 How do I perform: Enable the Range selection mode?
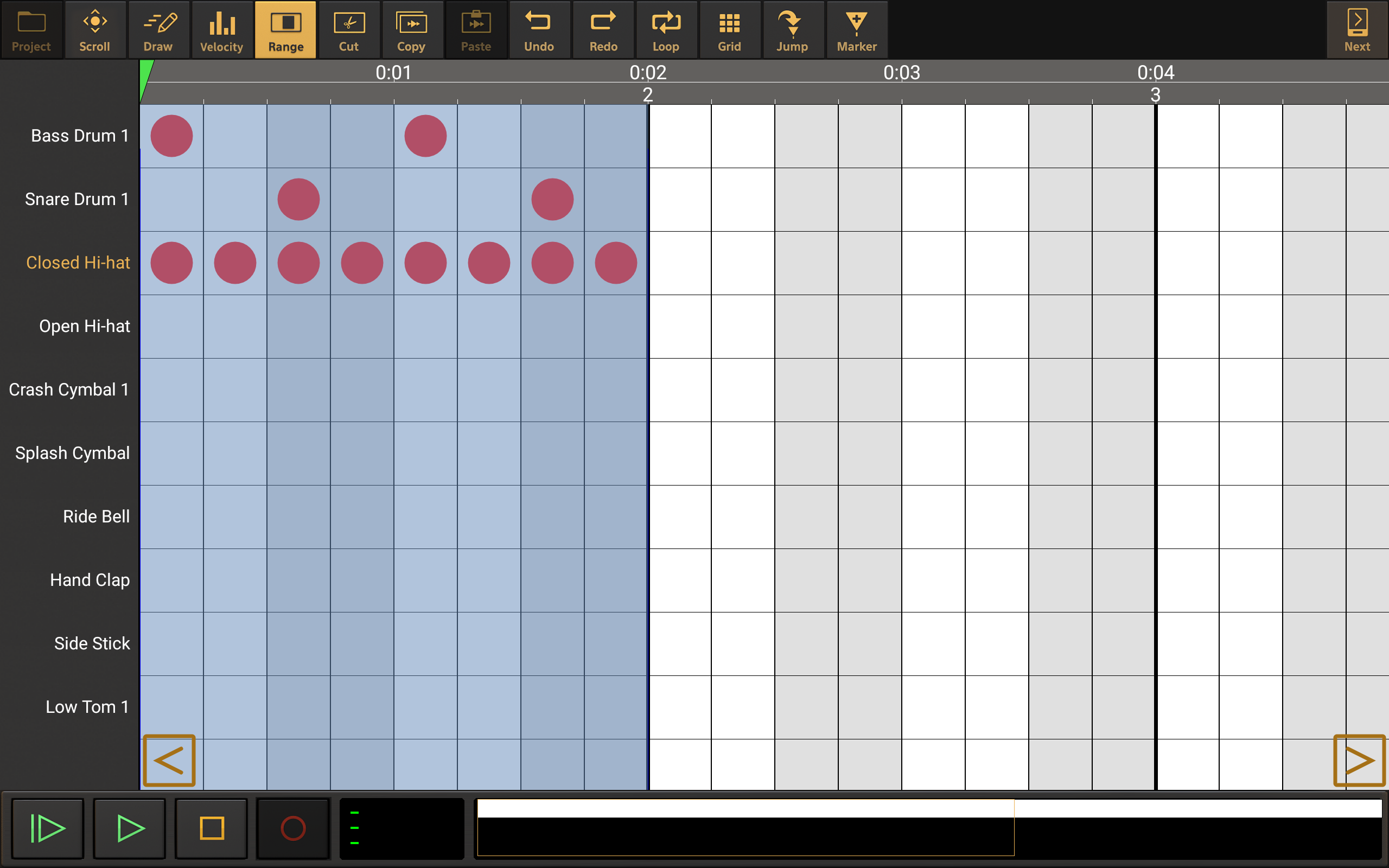pos(285,29)
